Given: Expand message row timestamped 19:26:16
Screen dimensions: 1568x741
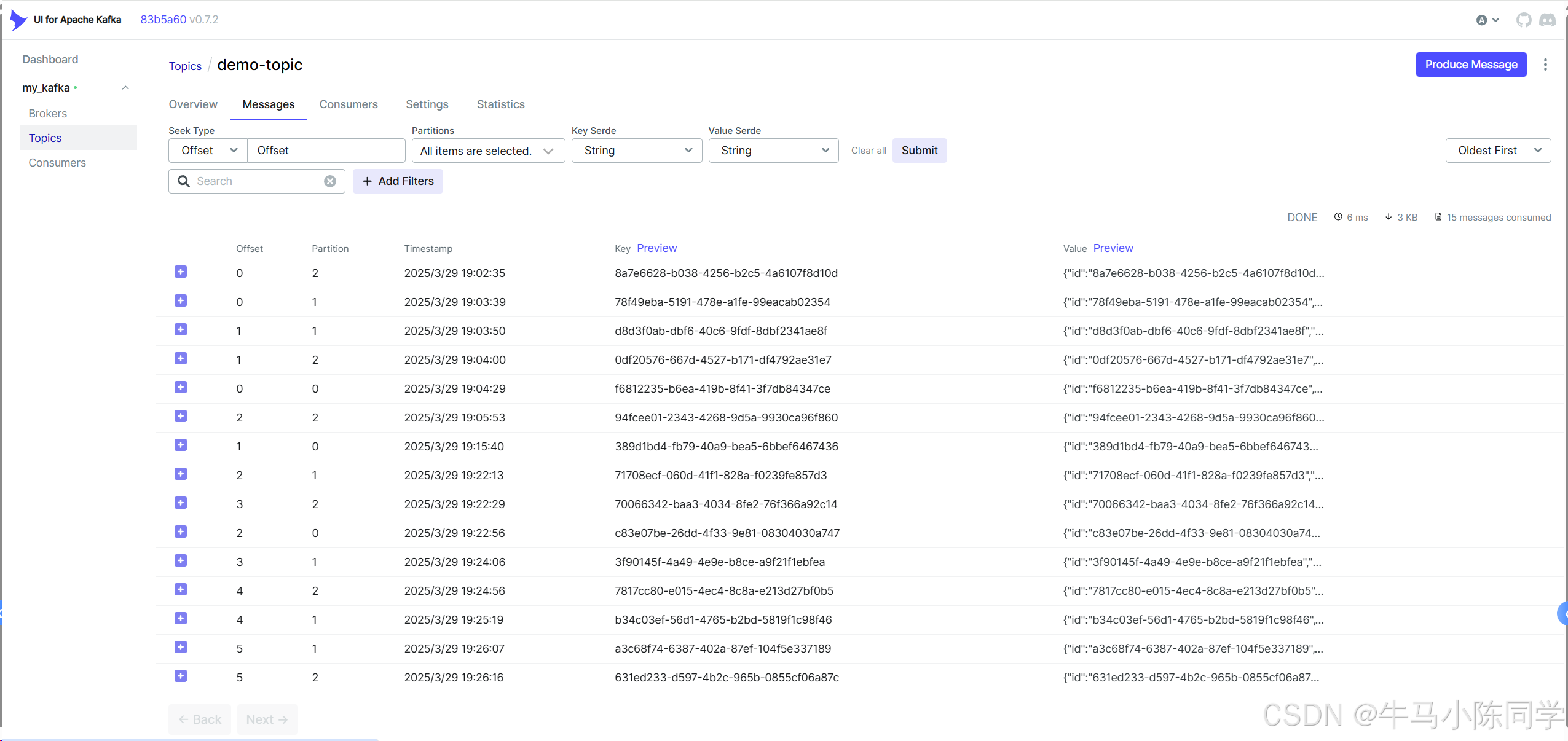Looking at the screenshot, I should [181, 676].
